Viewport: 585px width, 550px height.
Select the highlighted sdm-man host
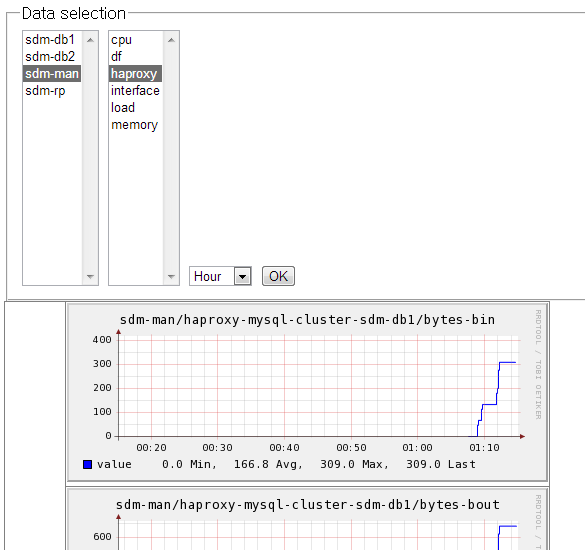[52, 74]
